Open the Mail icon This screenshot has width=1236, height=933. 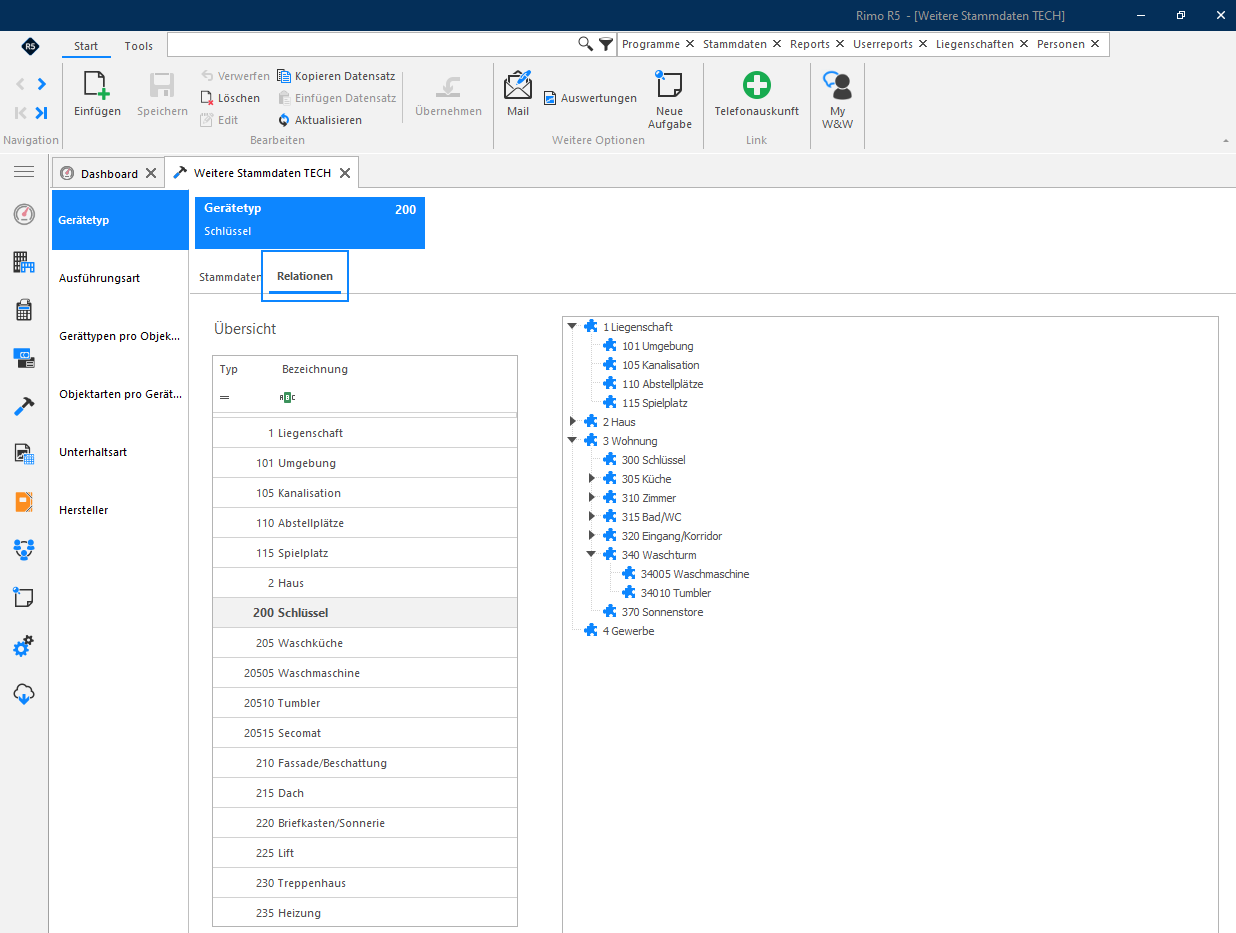[518, 85]
